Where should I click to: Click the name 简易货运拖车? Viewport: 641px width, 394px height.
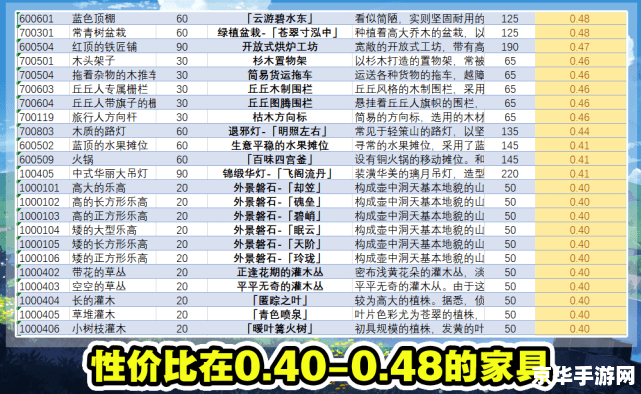[280, 75]
